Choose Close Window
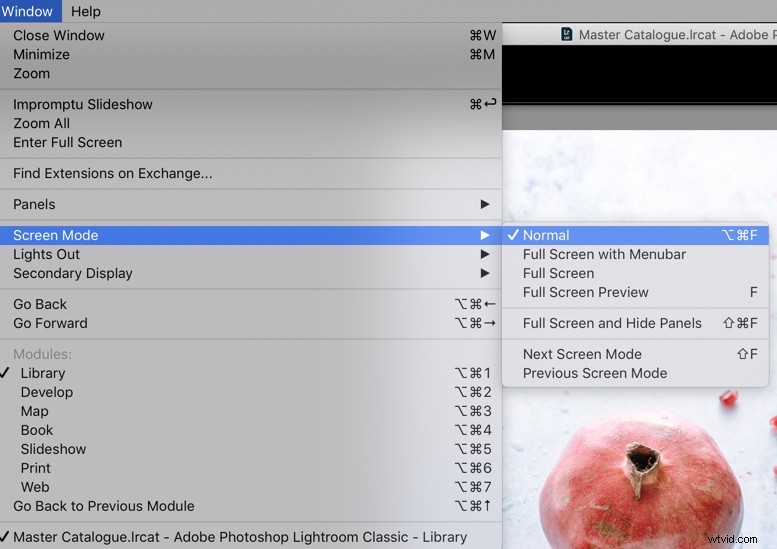This screenshot has height=549, width=777. tap(251, 35)
